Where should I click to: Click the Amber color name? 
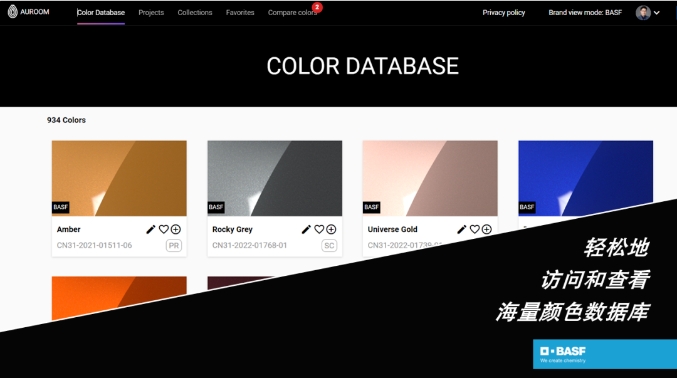click(69, 229)
